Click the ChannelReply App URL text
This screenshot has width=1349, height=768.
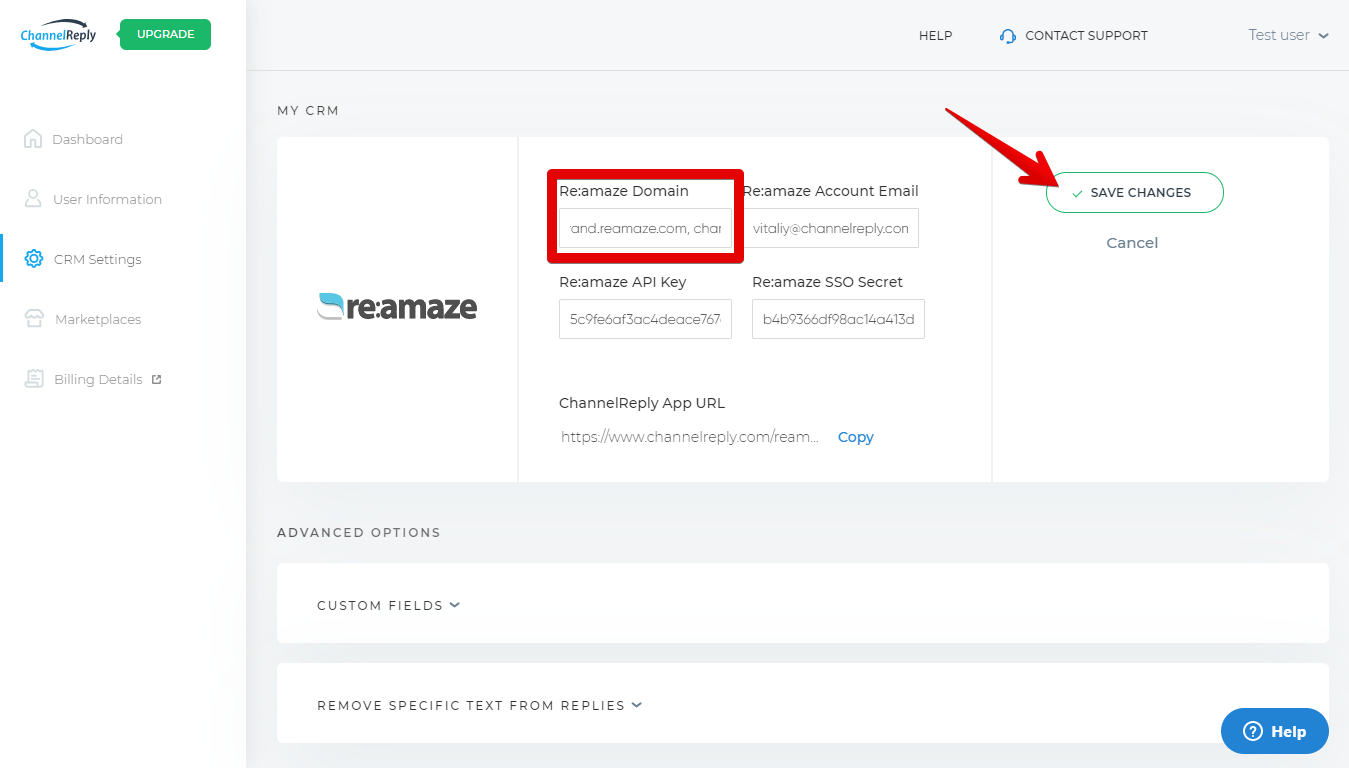690,437
